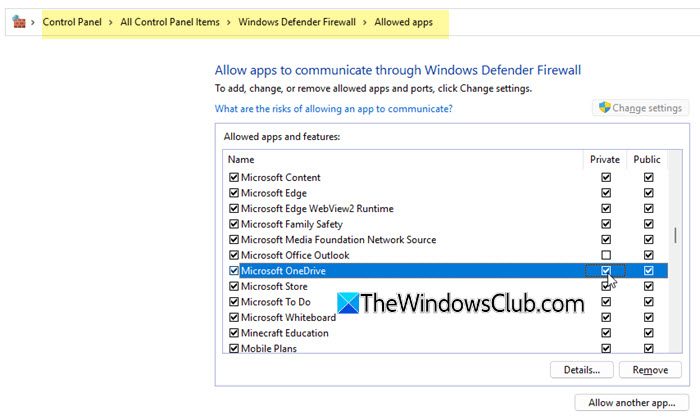Image resolution: width=700 pixels, height=420 pixels.
Task: Uncheck Public for Microsoft Edge
Action: 649,193
